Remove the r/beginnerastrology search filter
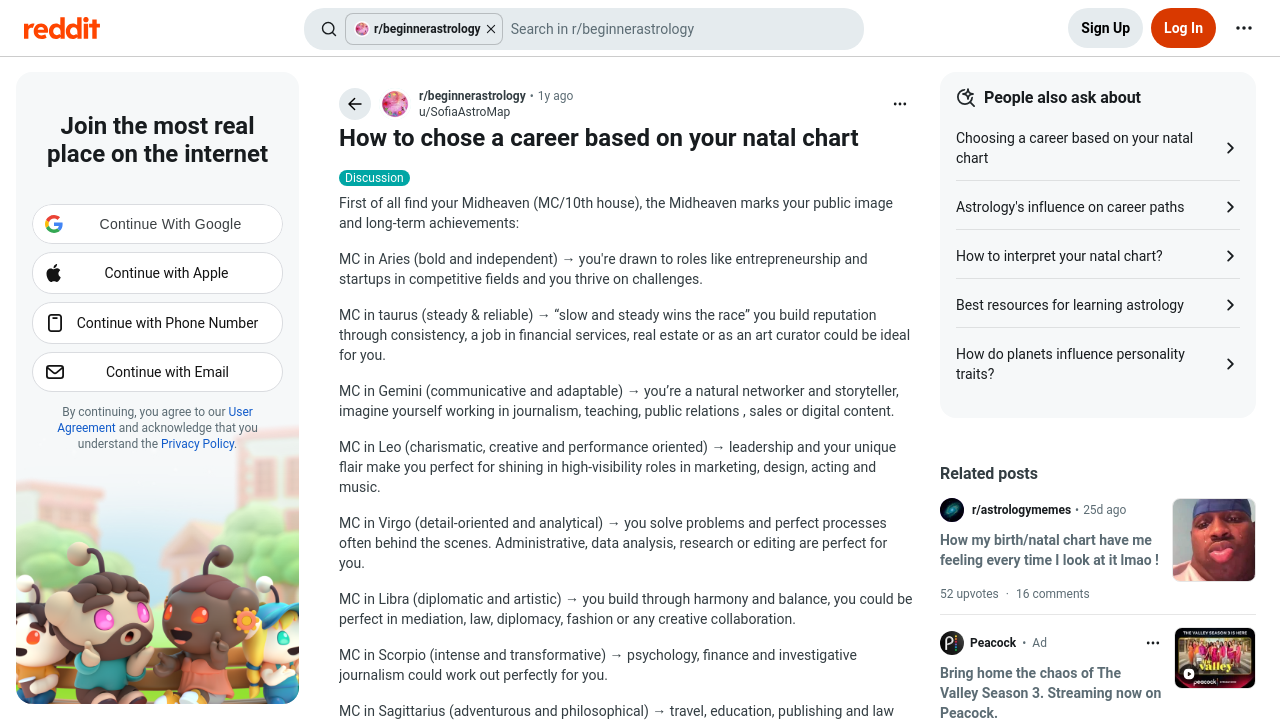1280x720 pixels. 491,29
